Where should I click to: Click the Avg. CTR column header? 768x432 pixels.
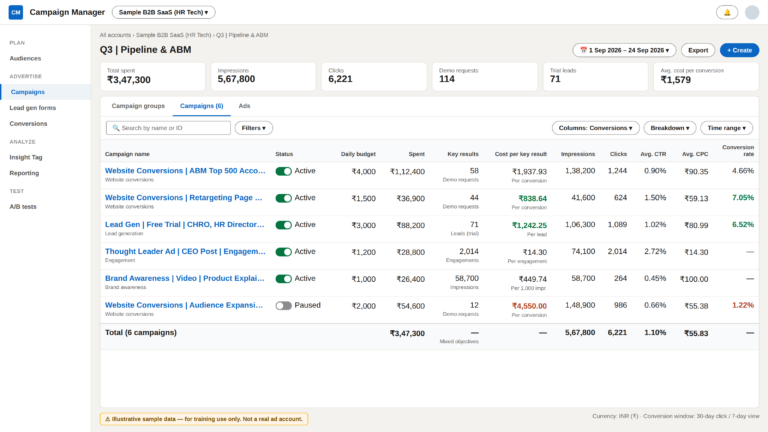click(x=653, y=154)
